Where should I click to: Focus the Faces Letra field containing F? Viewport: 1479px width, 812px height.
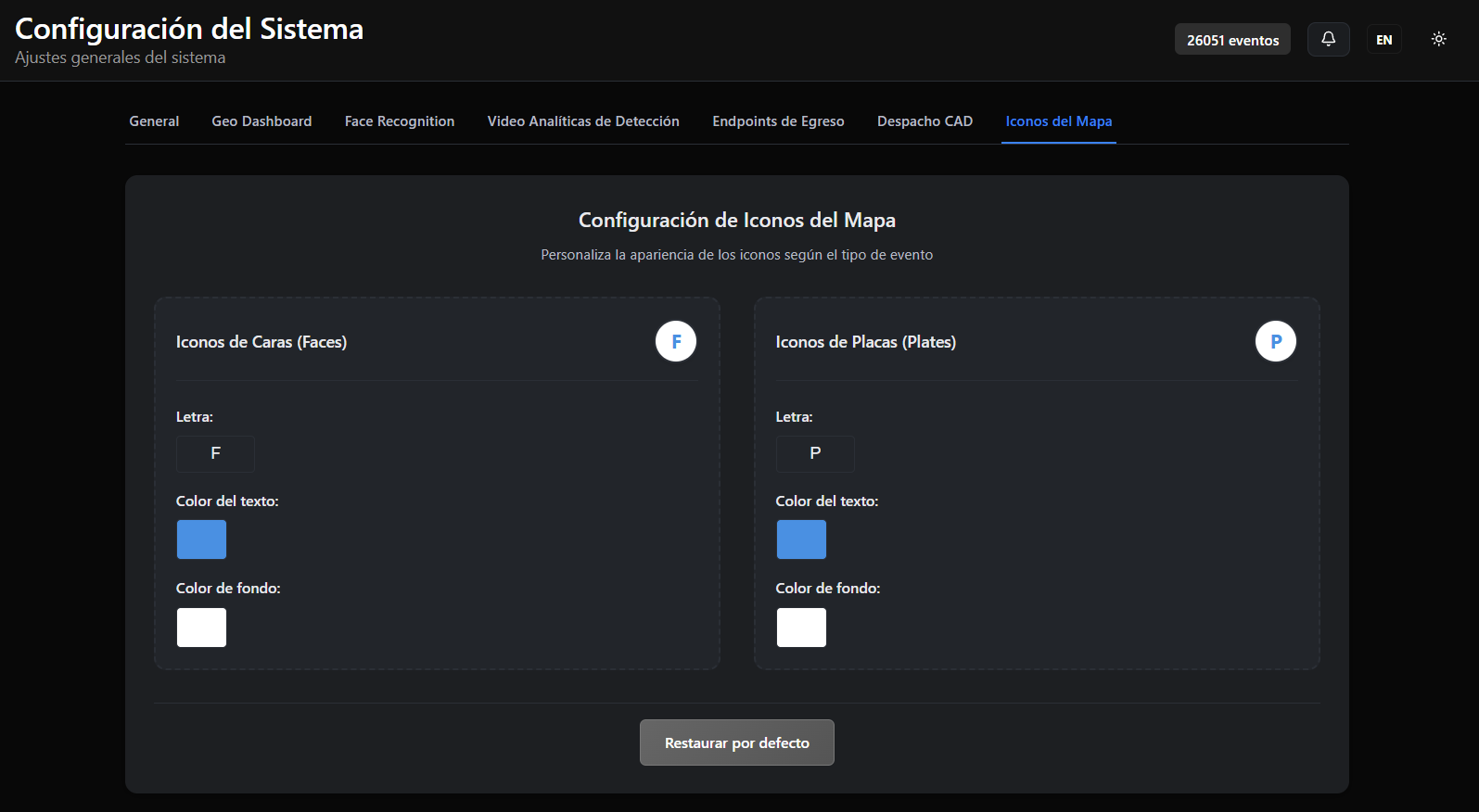coord(215,453)
